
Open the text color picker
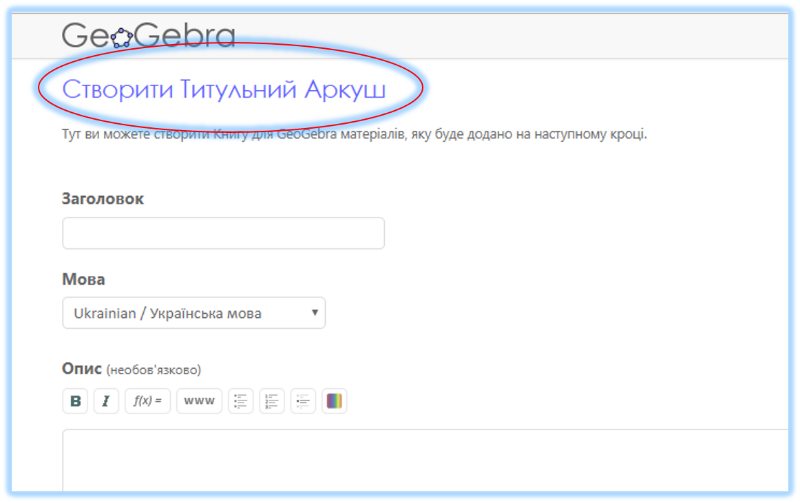pos(334,401)
